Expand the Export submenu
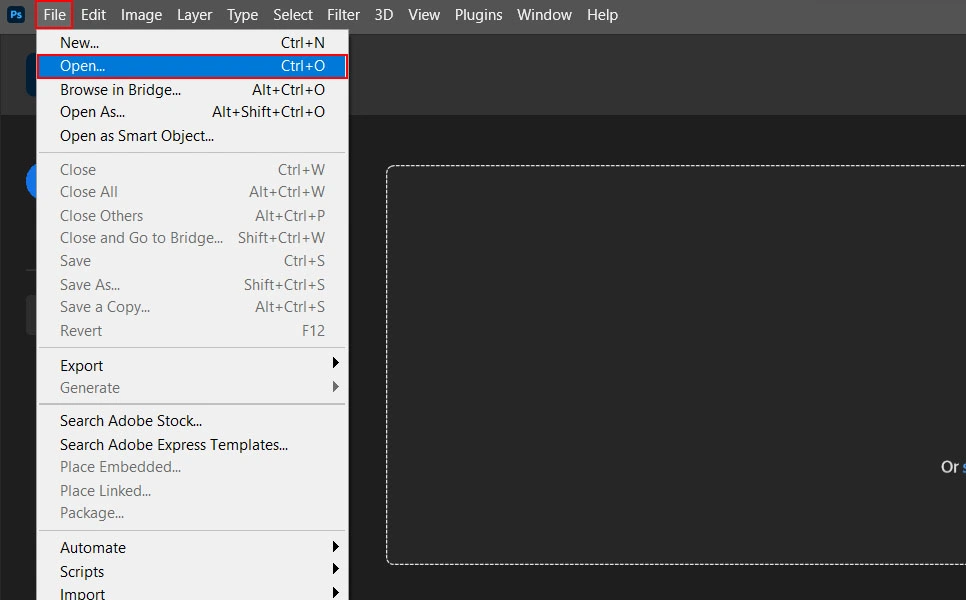The image size is (966, 600). [x=192, y=365]
